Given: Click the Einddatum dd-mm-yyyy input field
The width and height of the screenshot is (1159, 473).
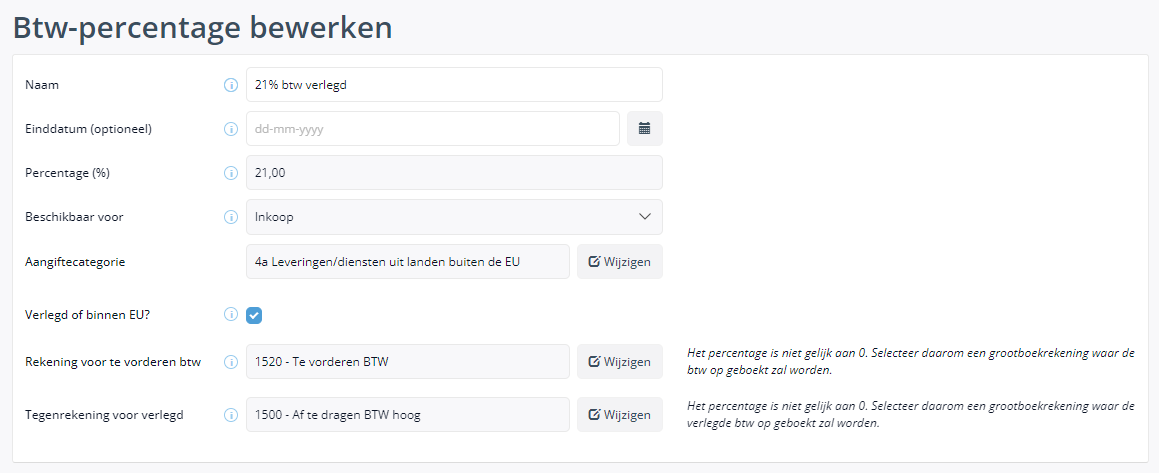Looking at the screenshot, I should (433, 129).
